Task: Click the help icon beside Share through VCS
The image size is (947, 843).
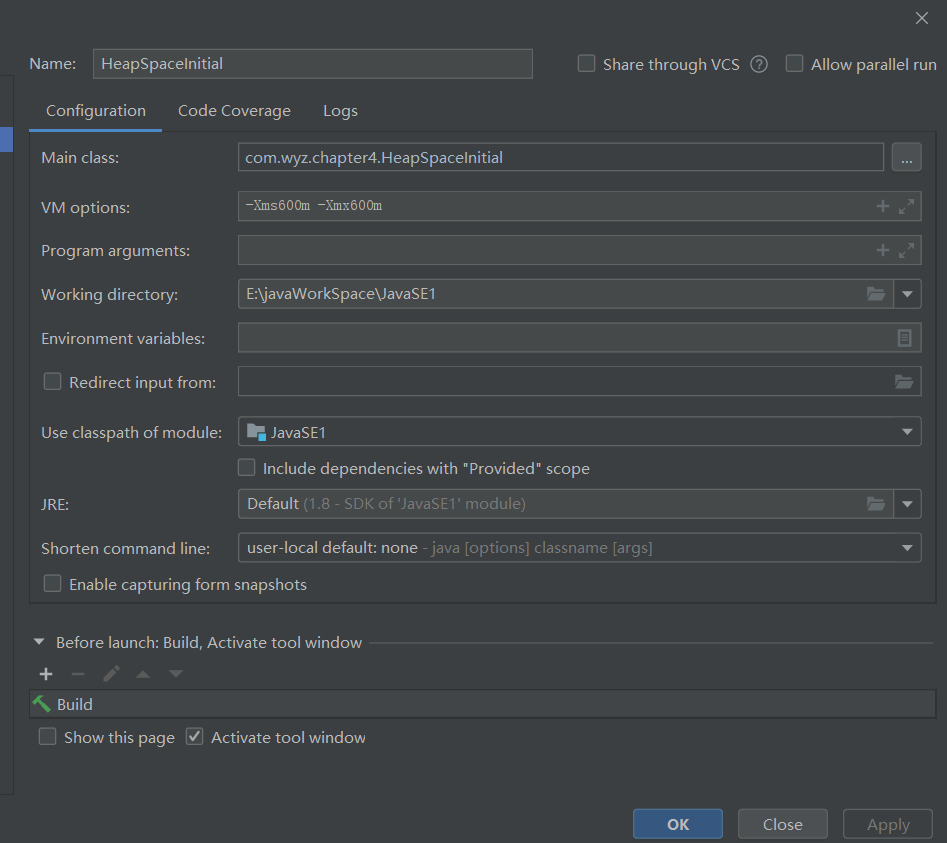Action: (759, 64)
